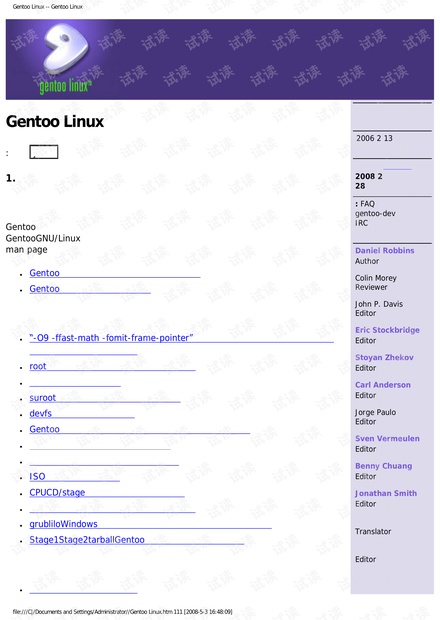Open Jonathan Smith editor link

(386, 493)
